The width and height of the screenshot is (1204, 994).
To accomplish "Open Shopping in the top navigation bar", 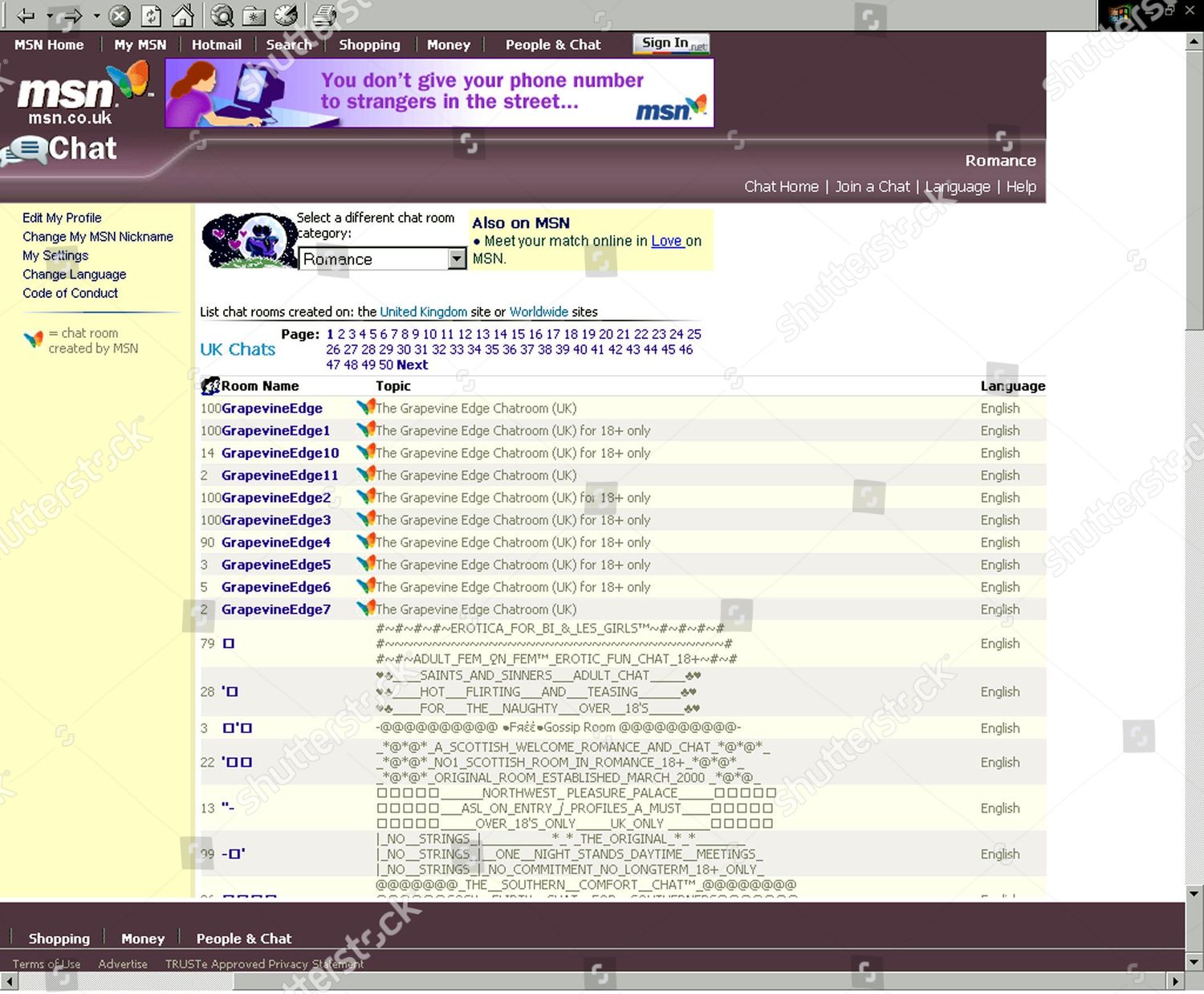I will (369, 45).
